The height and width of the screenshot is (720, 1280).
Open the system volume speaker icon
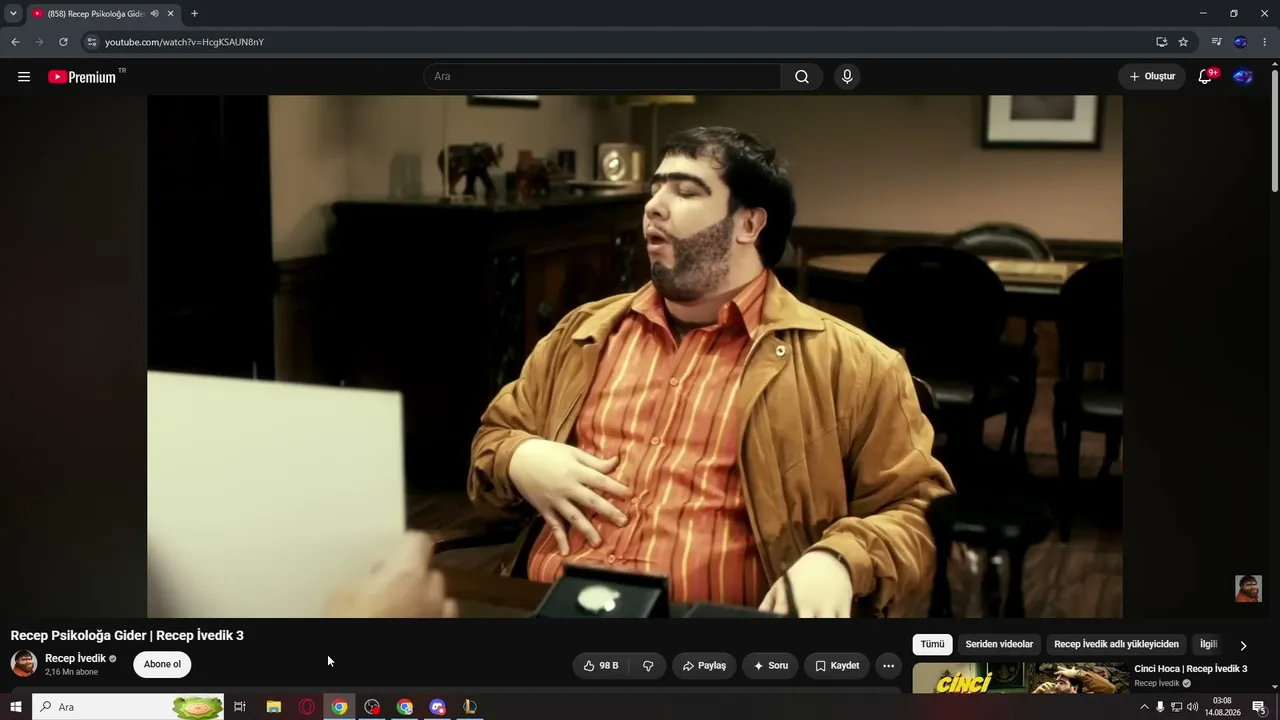[x=1192, y=707]
